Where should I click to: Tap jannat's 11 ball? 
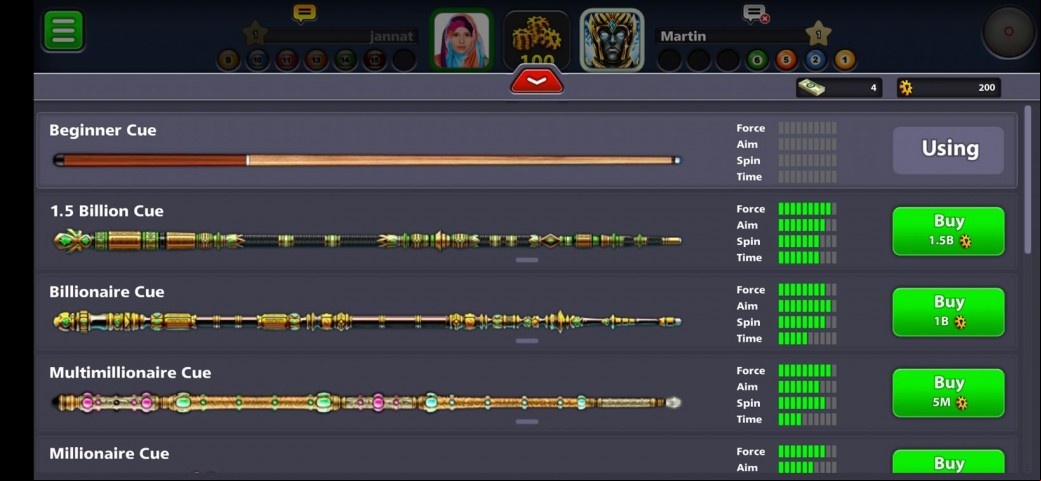point(287,60)
